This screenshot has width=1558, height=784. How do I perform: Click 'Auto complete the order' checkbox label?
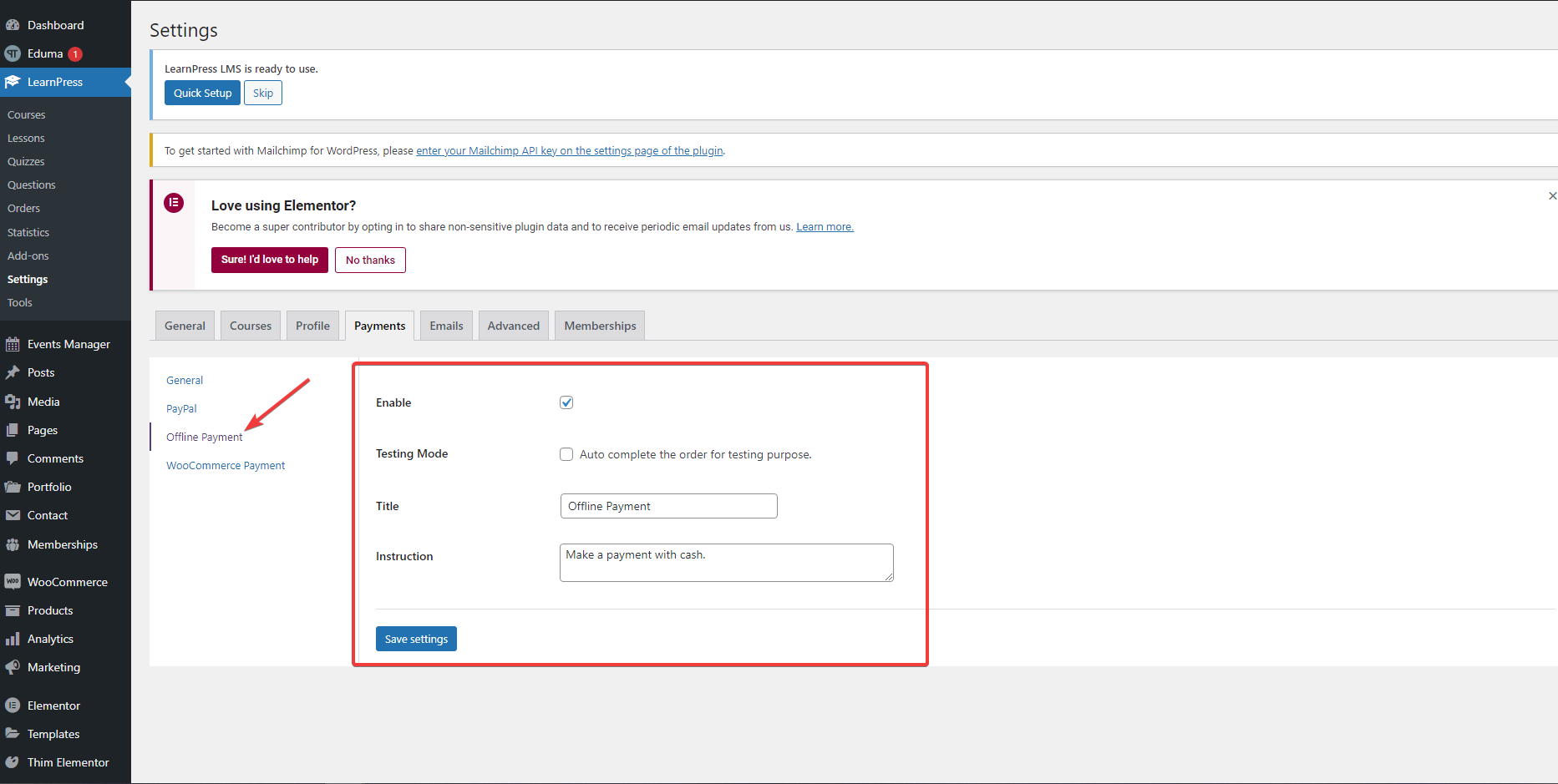tap(695, 454)
